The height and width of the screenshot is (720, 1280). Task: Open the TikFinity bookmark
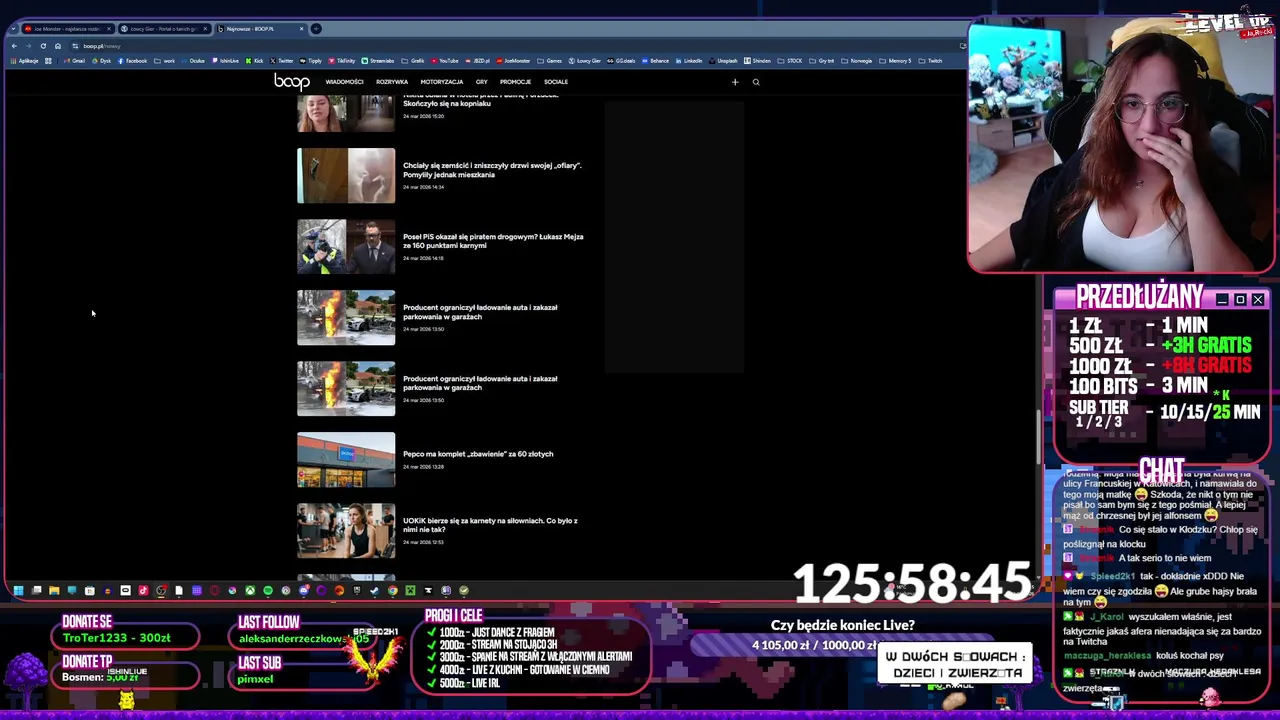pos(341,61)
